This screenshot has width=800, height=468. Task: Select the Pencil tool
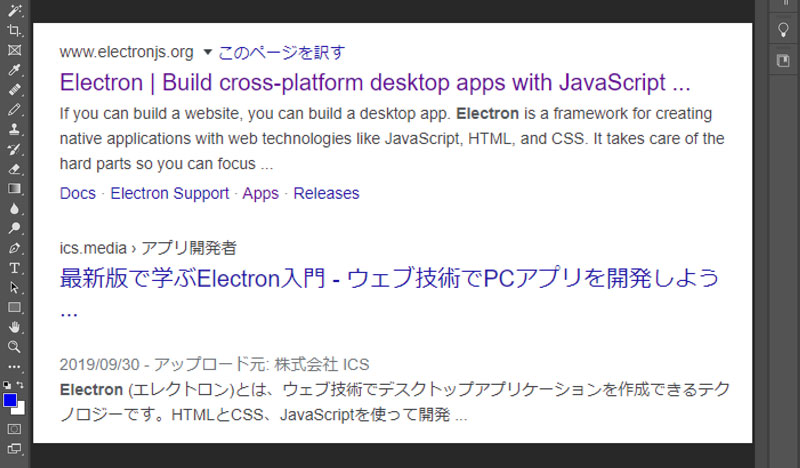(x=14, y=109)
